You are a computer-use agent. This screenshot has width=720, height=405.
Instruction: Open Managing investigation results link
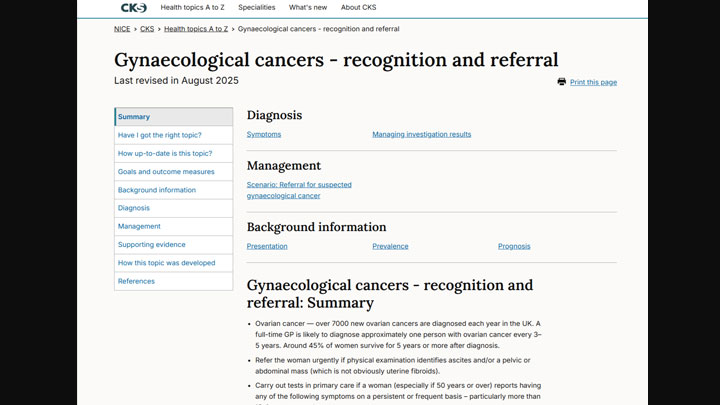pos(421,134)
